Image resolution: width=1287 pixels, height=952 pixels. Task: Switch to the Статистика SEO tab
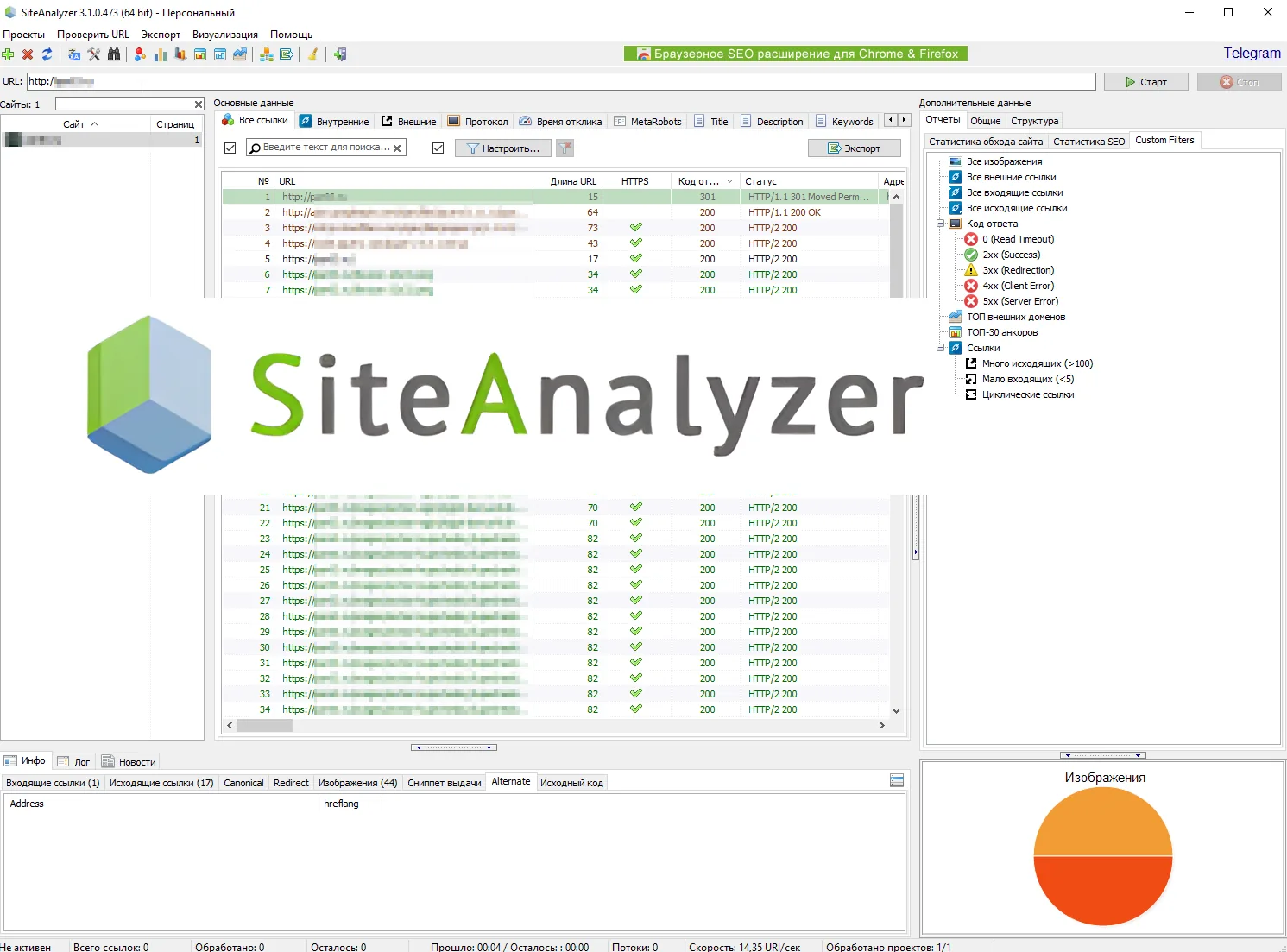tap(1088, 142)
